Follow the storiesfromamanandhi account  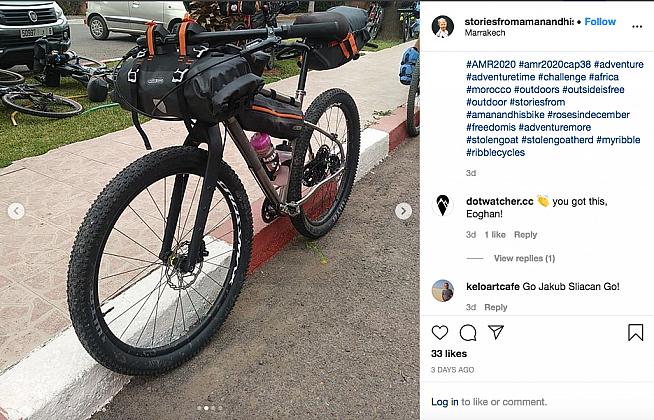600,22
